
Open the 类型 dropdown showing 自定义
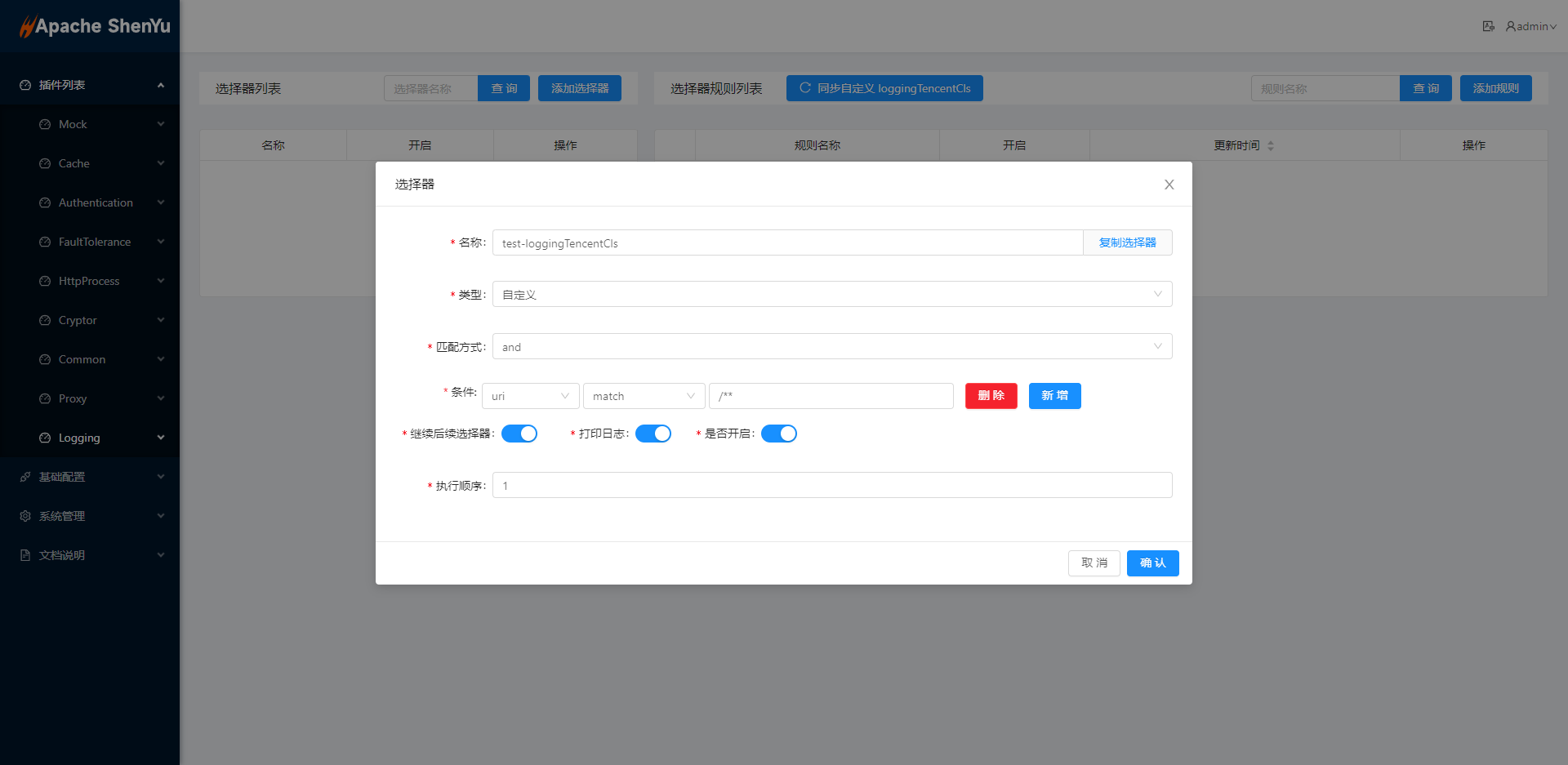831,294
